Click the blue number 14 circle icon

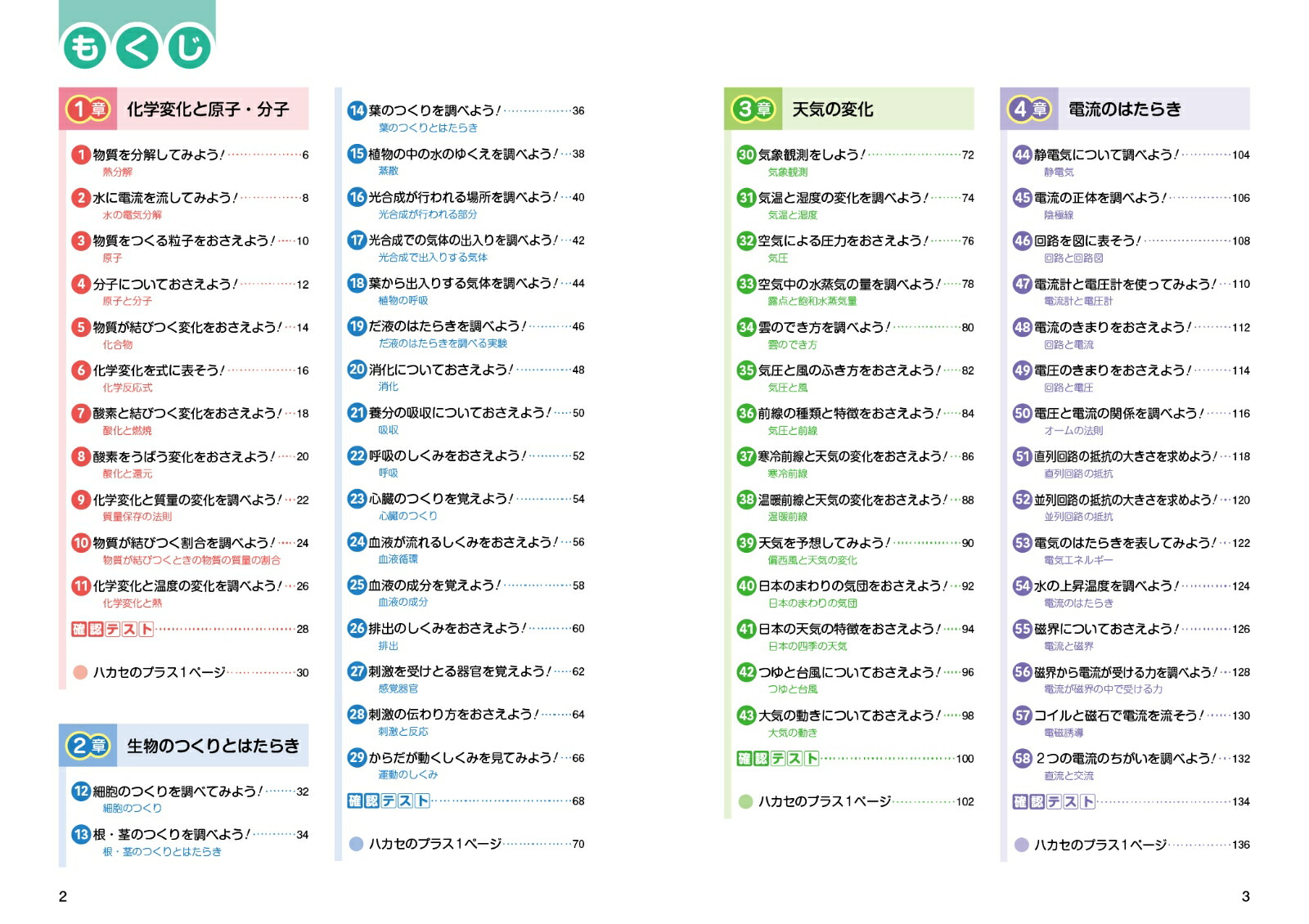pos(357,110)
